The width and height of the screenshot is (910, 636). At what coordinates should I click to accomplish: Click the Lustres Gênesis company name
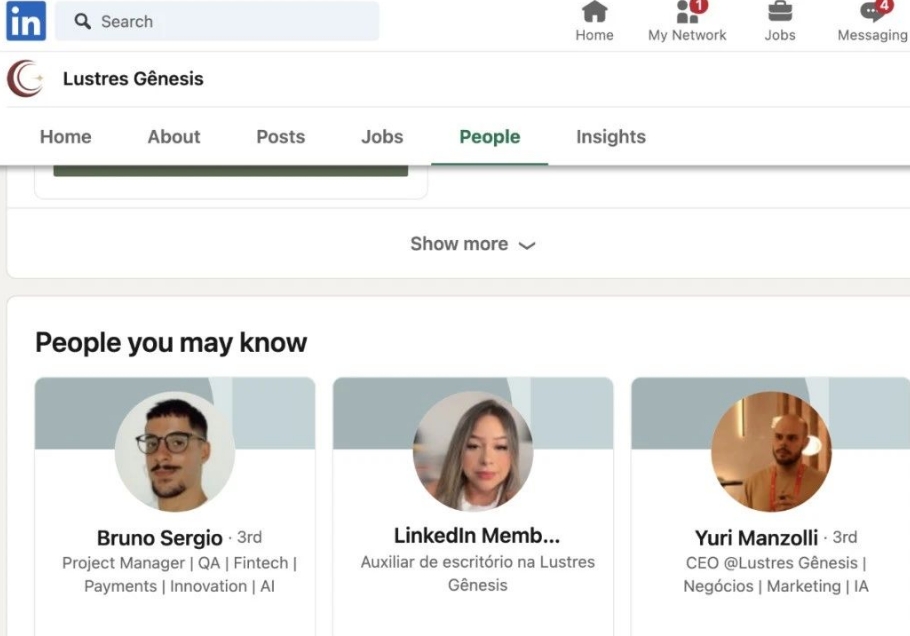pos(133,78)
